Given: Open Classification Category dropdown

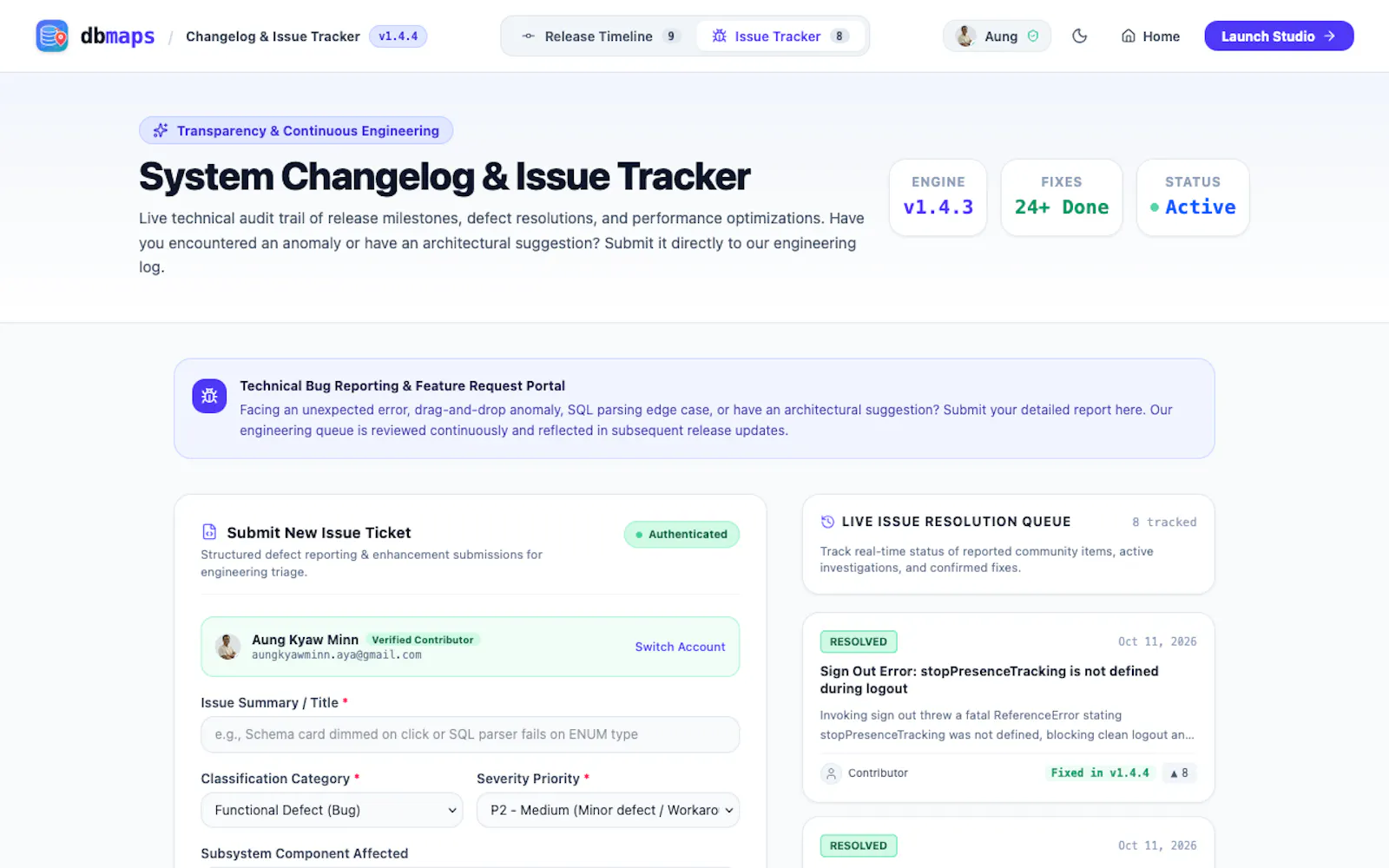Looking at the screenshot, I should (332, 810).
